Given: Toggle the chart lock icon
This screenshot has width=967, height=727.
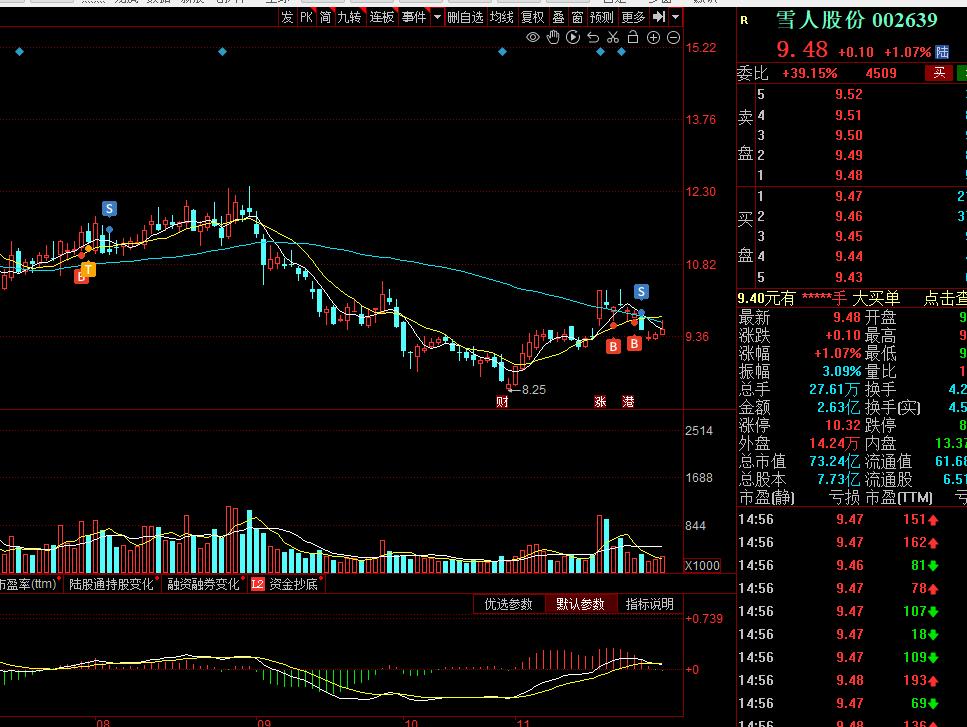Looking at the screenshot, I should (633, 38).
